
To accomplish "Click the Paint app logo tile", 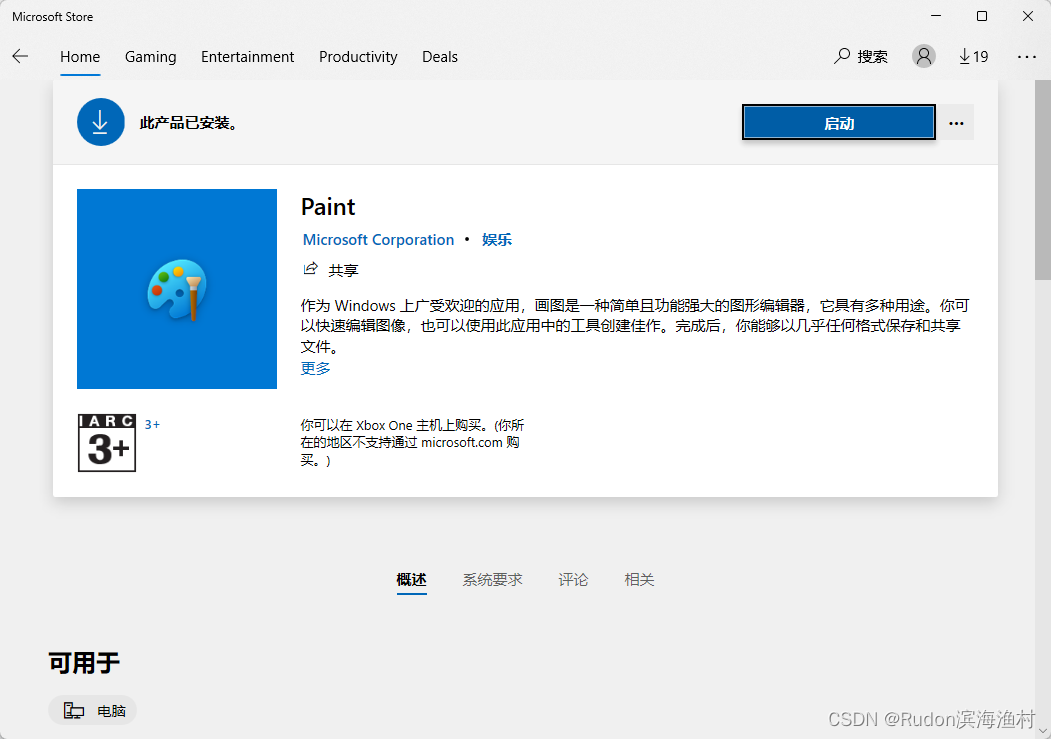I will point(177,289).
